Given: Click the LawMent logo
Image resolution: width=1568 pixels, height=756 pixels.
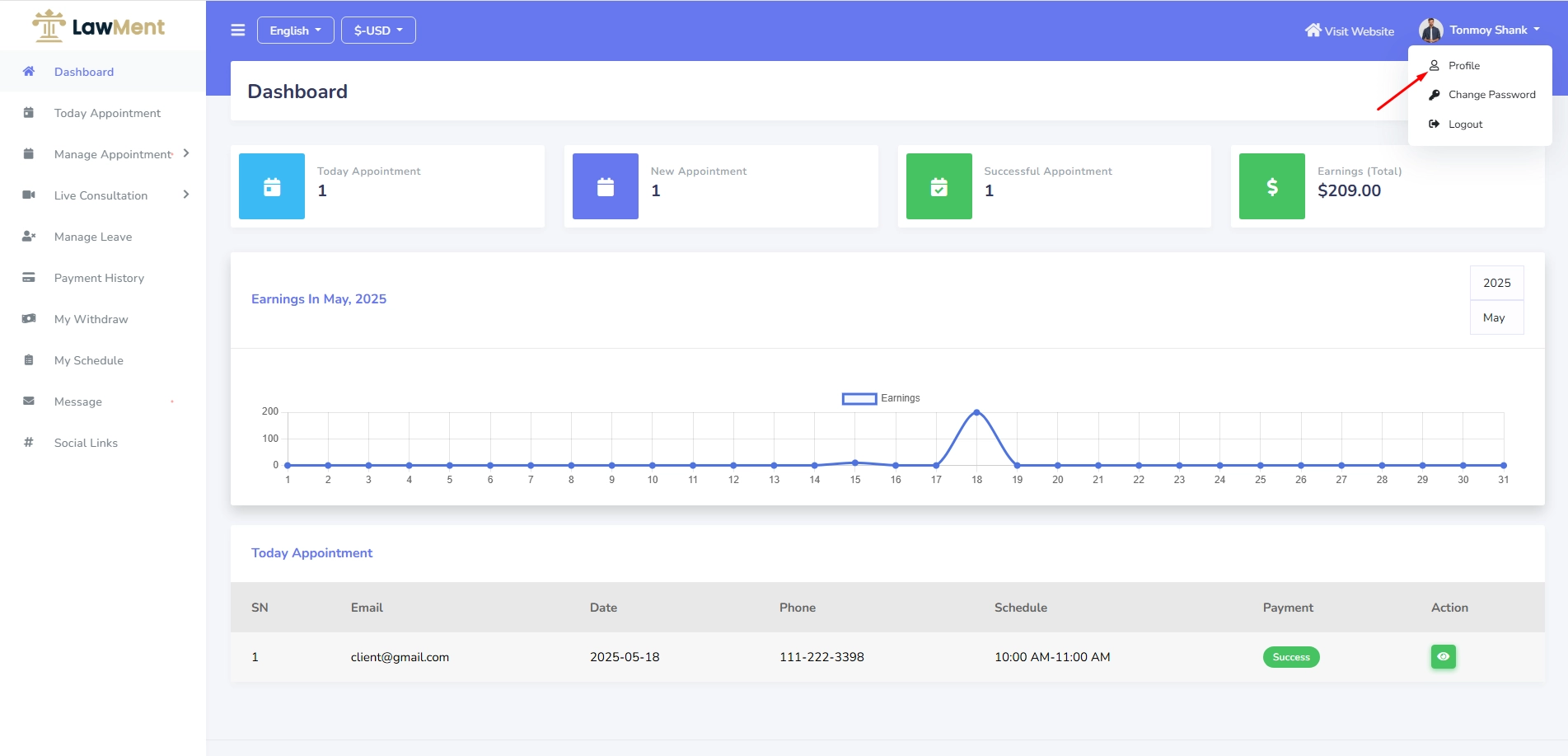Looking at the screenshot, I should pos(99,26).
